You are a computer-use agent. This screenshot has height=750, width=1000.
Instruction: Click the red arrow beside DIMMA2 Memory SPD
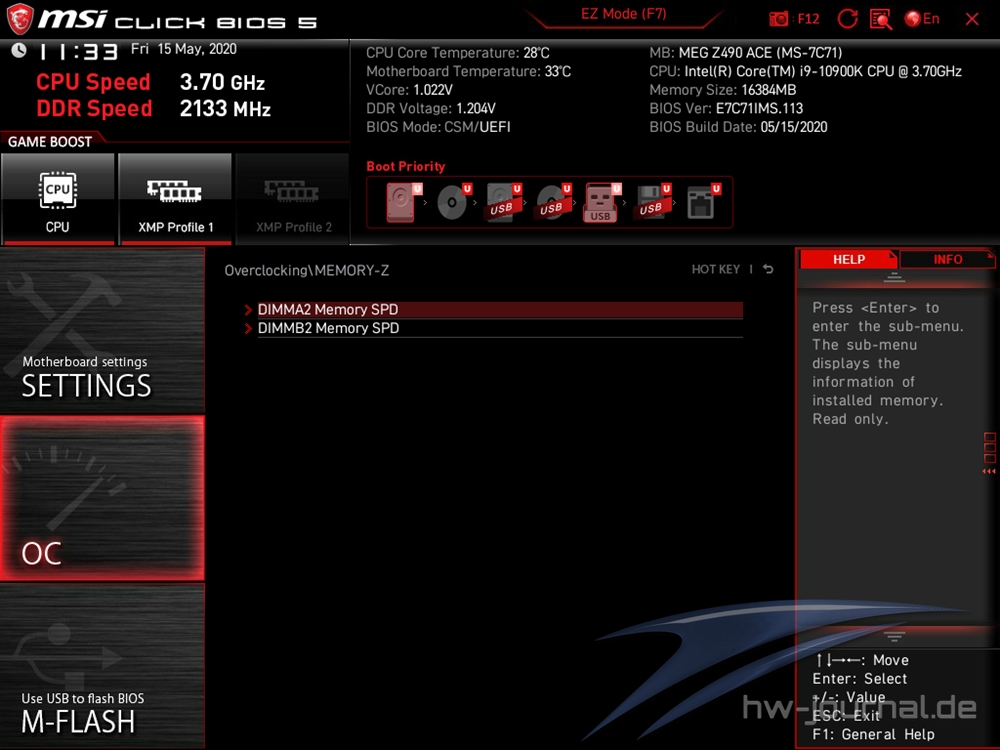click(x=248, y=310)
